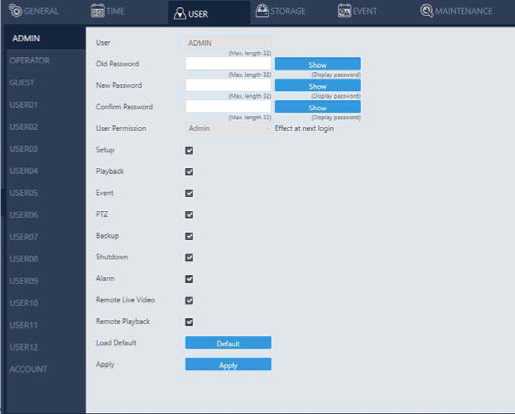The height and width of the screenshot is (414, 515).
Task: Focus the New Password input field
Action: click(228, 85)
